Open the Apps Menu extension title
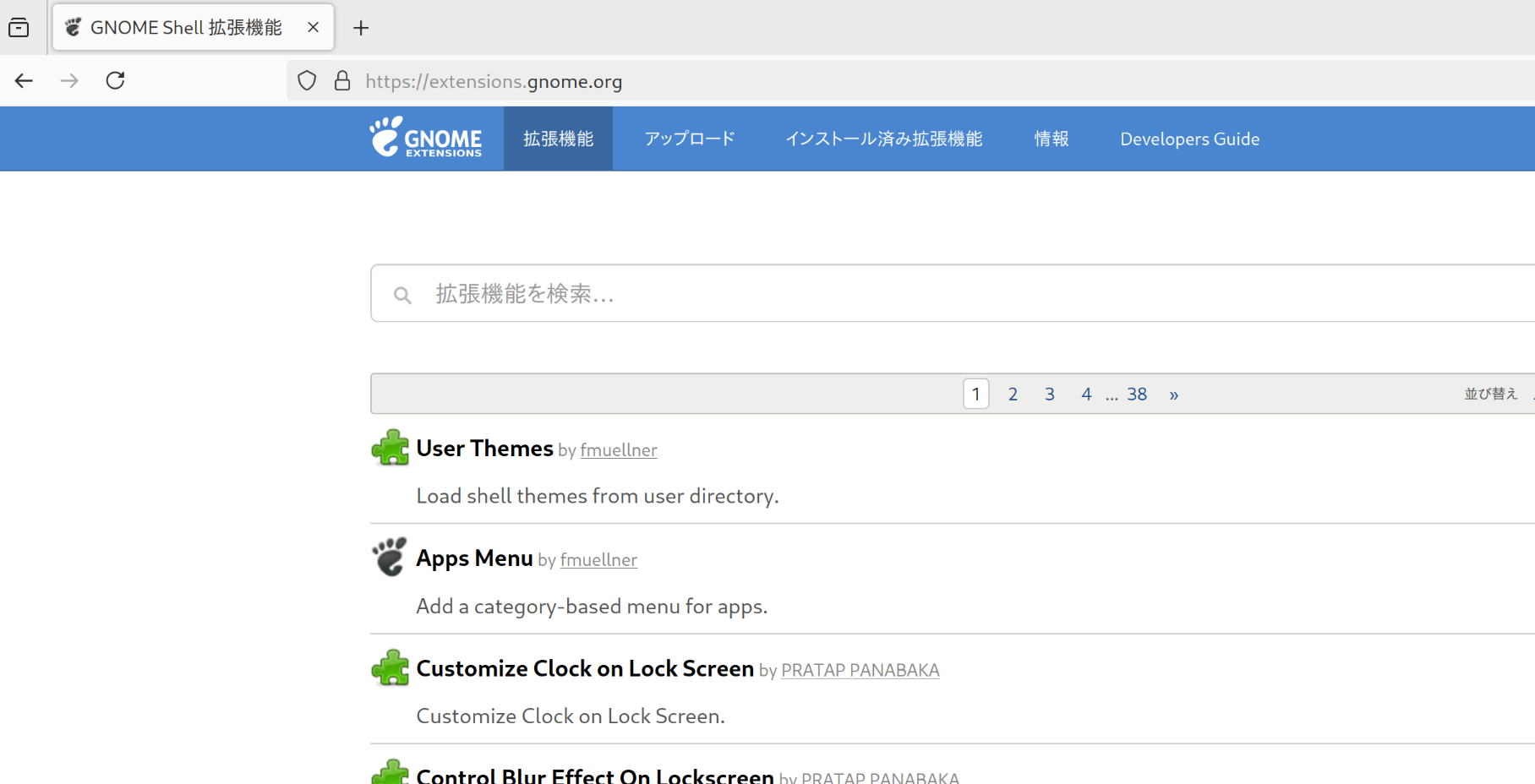Viewport: 1535px width, 784px height. click(x=475, y=558)
